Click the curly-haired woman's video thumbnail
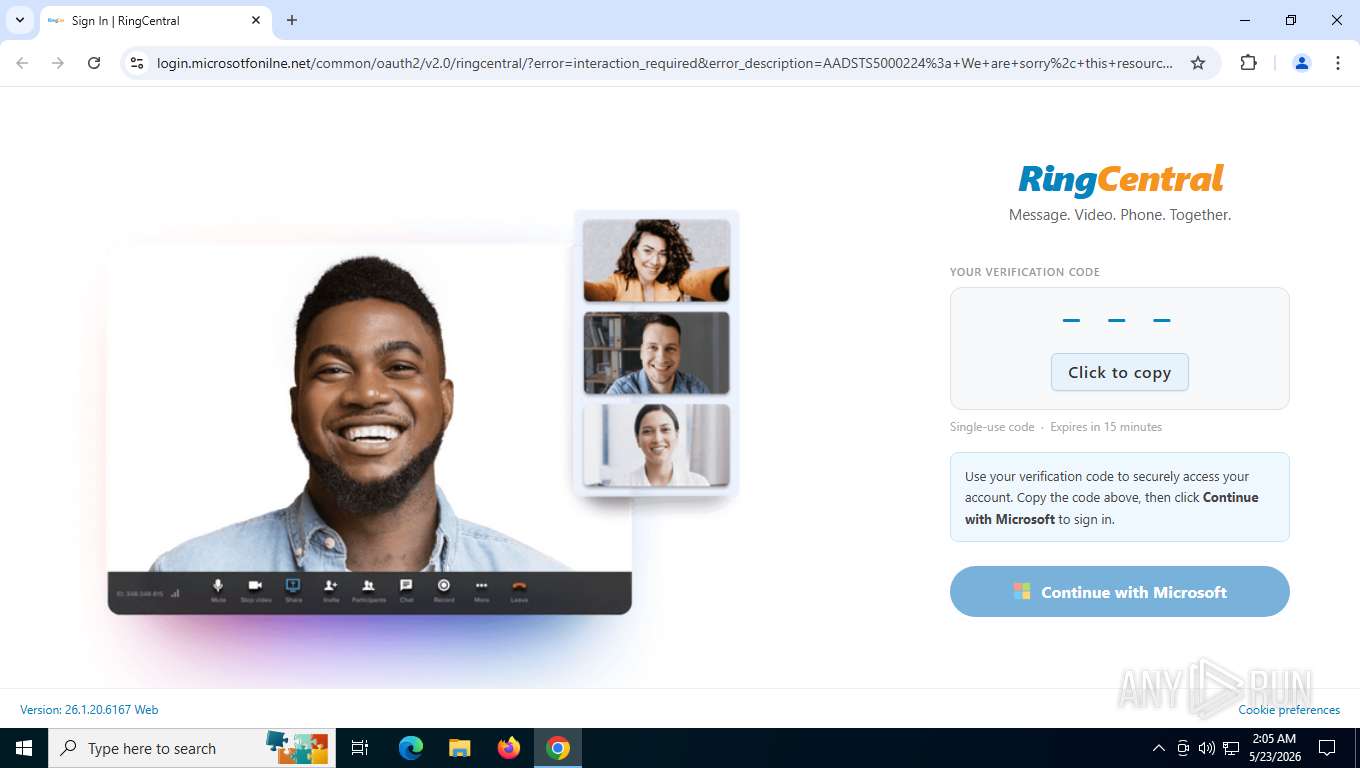Screen dimensions: 1360x768 (x=656, y=261)
